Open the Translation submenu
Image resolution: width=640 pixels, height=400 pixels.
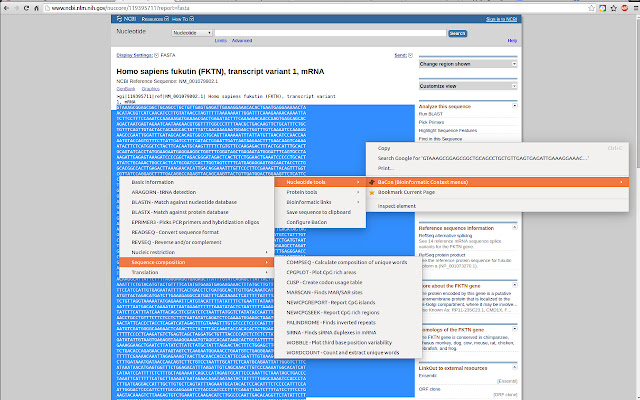tap(196, 272)
